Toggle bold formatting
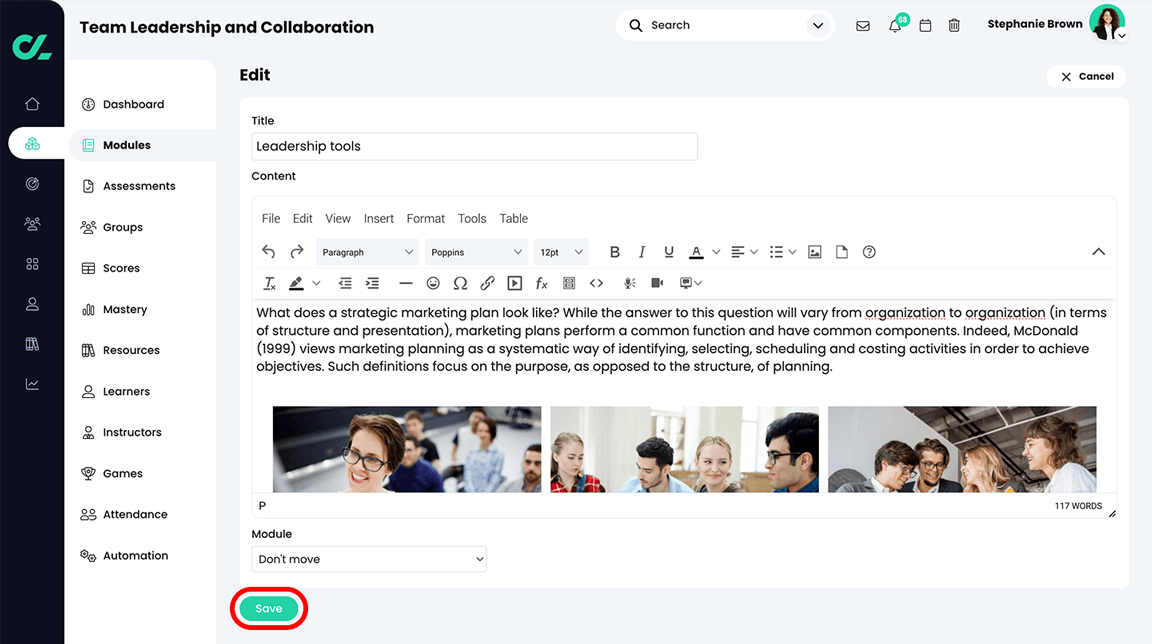 pos(615,252)
